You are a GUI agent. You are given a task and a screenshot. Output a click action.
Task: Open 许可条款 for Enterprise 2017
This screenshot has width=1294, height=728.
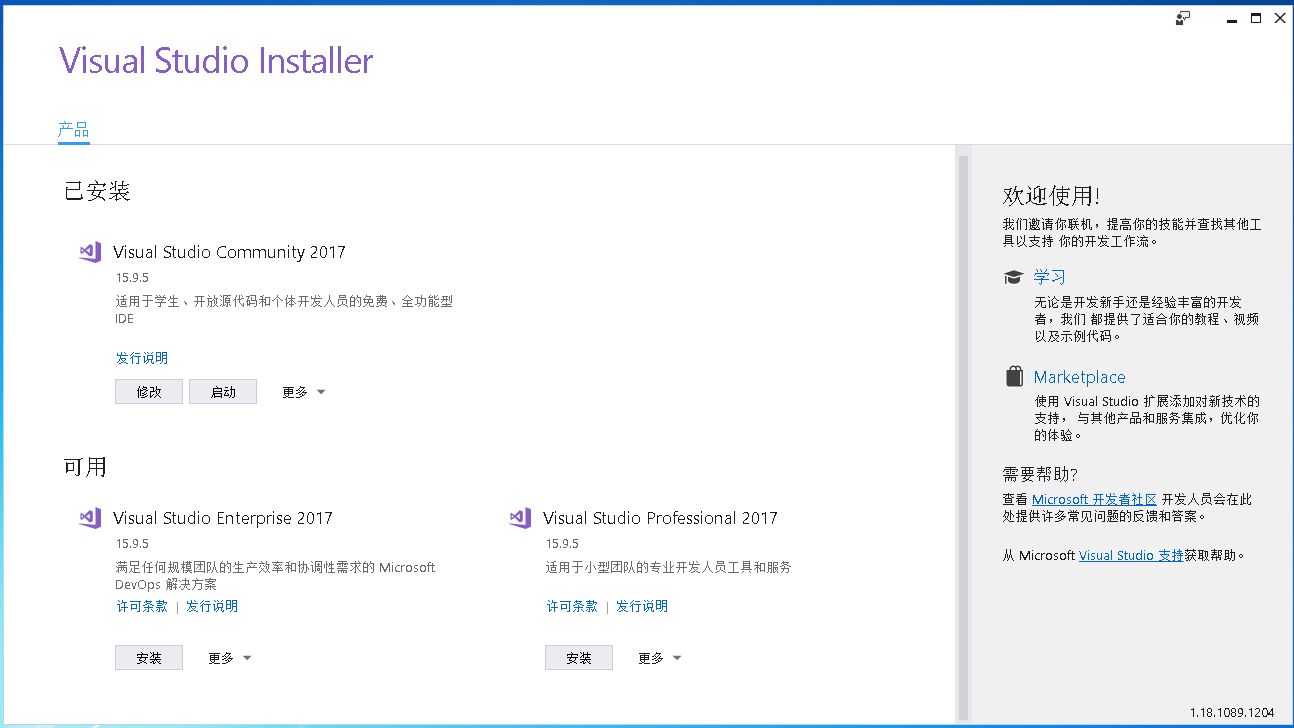142,605
